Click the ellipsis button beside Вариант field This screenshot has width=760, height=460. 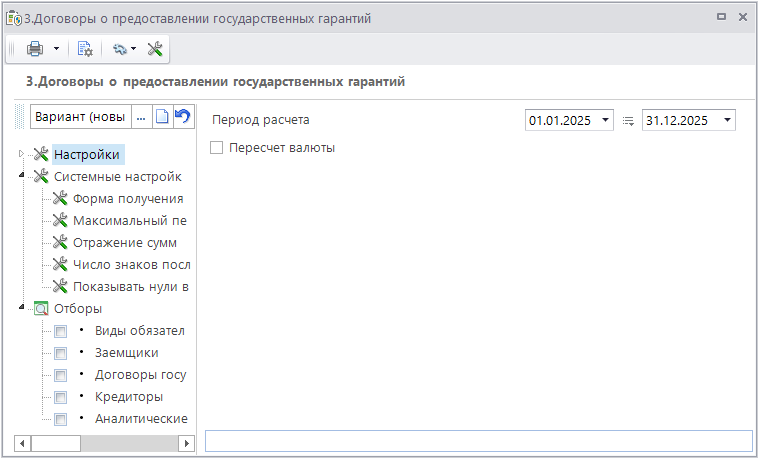141,117
